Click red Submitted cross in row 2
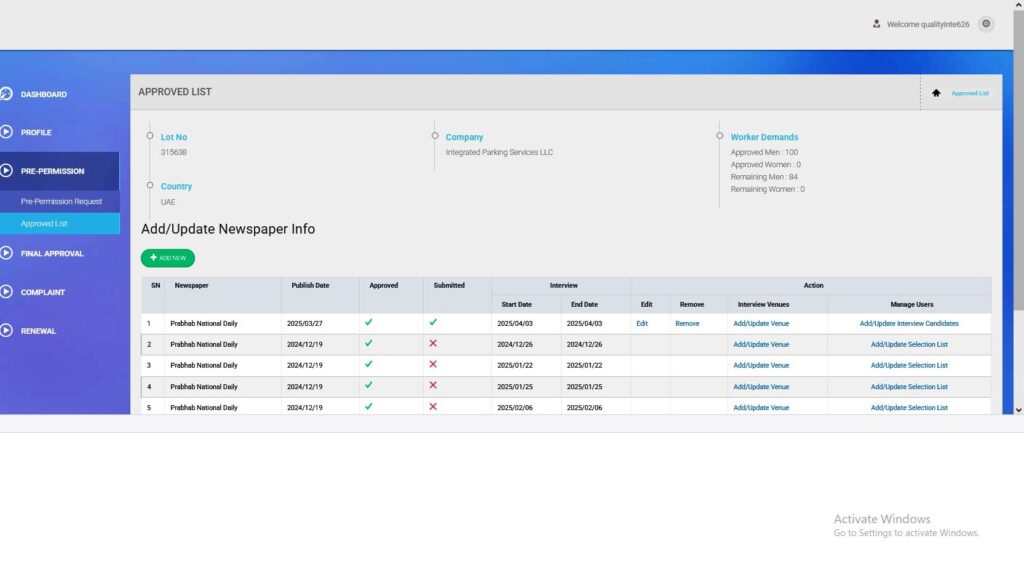The image size is (1024, 565). [x=433, y=344]
